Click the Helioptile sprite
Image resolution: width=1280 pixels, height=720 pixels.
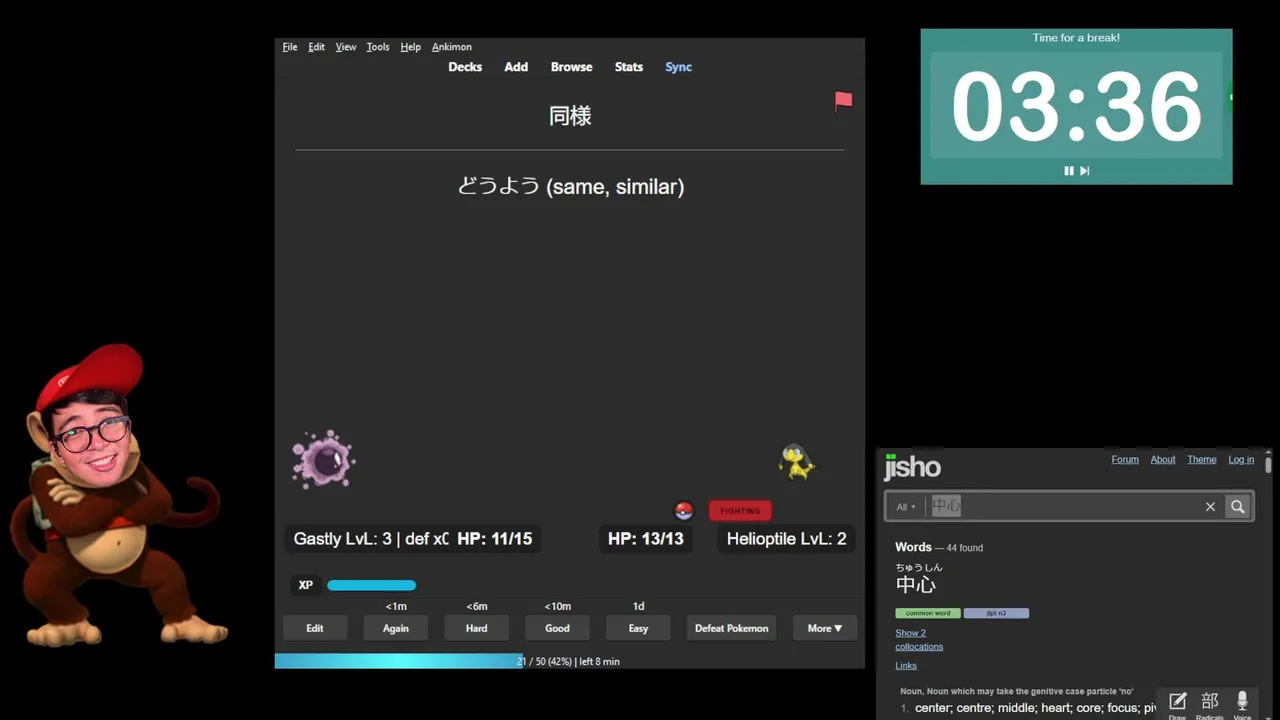coord(797,462)
